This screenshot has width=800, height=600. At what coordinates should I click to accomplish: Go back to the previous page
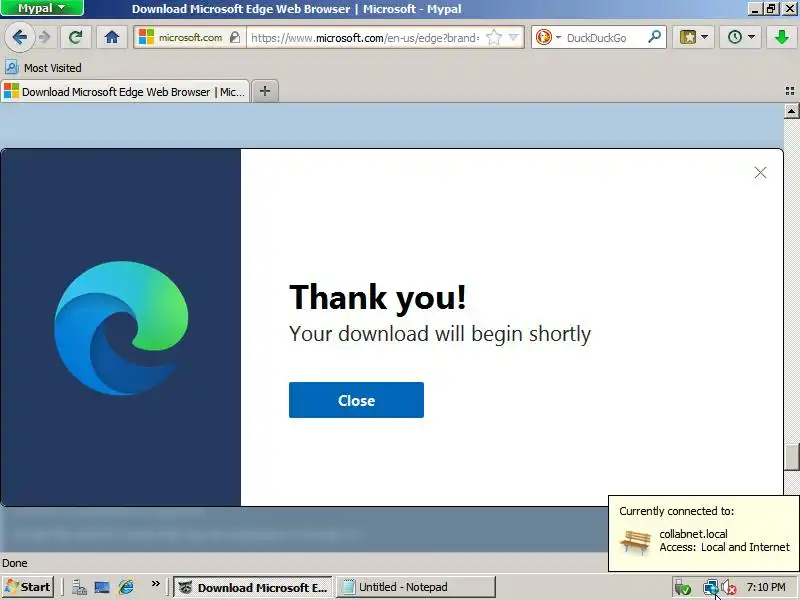click(x=19, y=37)
